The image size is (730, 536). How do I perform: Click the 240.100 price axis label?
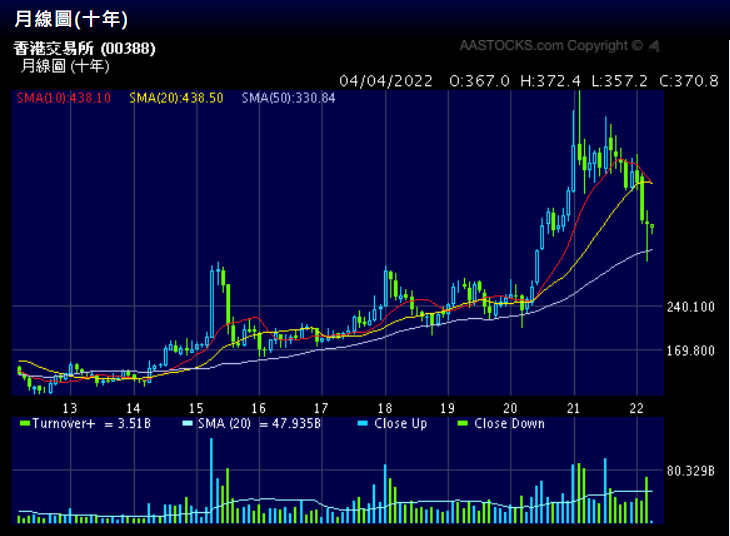690,307
